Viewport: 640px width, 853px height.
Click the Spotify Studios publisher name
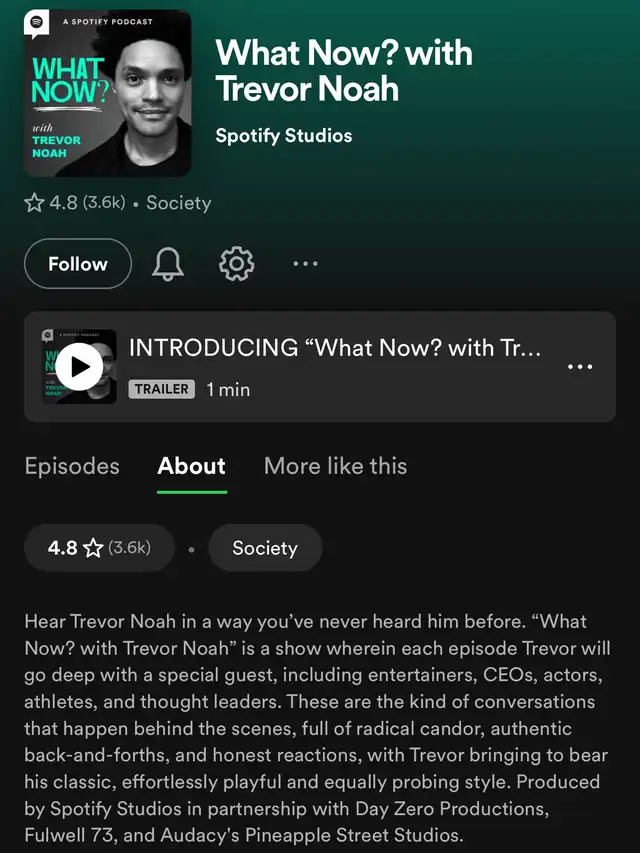pos(284,135)
